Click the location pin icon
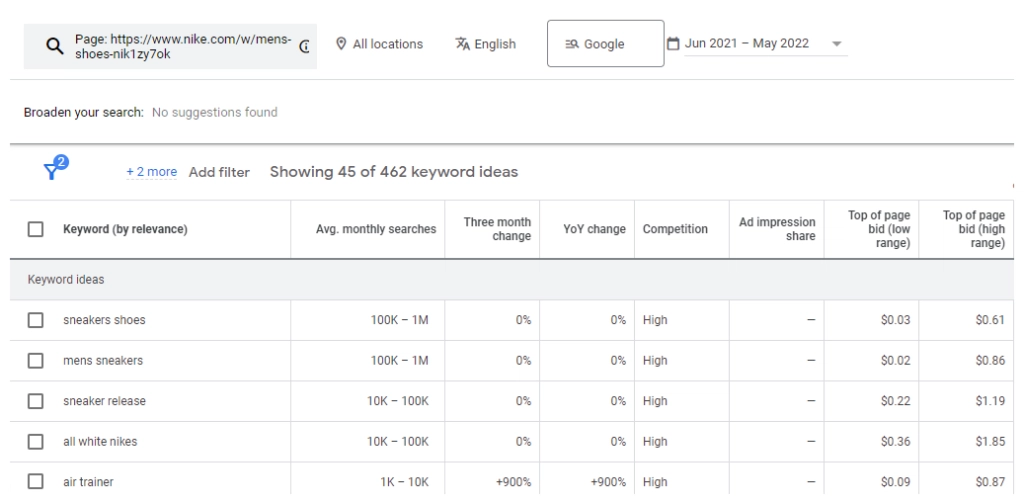The image size is (1024, 504). click(x=340, y=44)
